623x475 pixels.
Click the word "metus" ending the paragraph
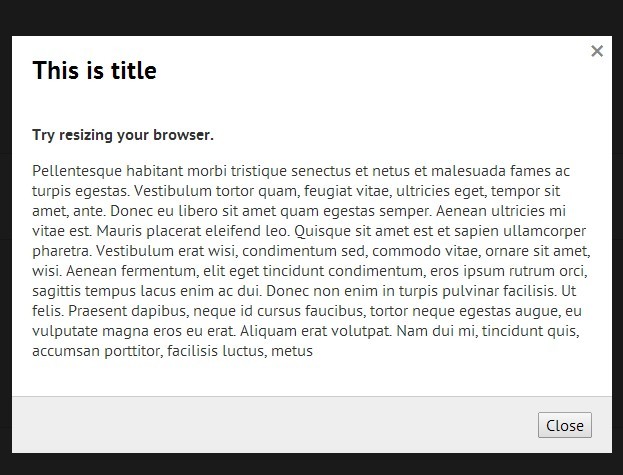292,351
